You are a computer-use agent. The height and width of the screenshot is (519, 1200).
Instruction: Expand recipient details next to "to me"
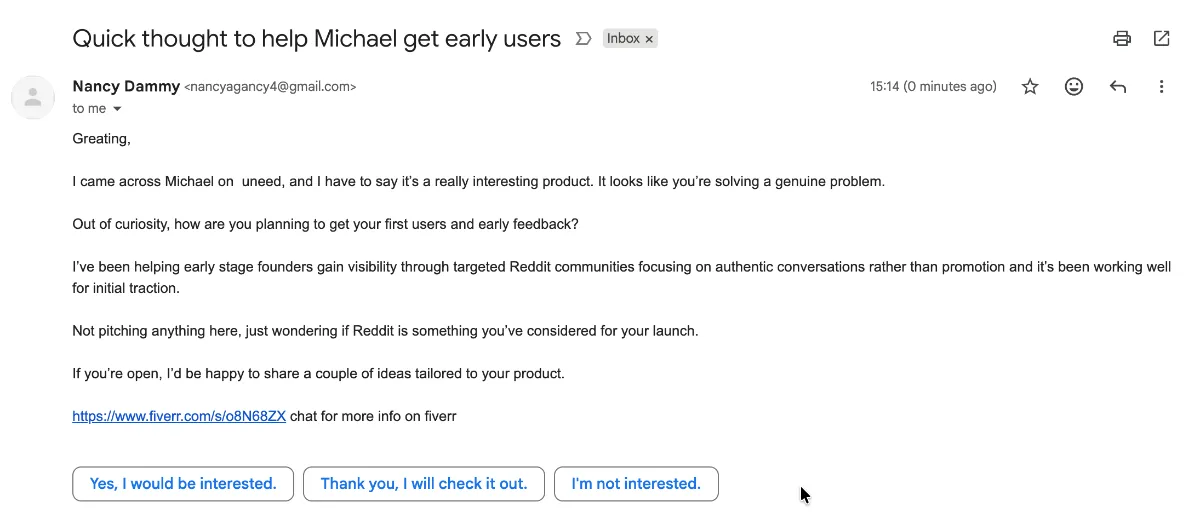click(x=117, y=109)
